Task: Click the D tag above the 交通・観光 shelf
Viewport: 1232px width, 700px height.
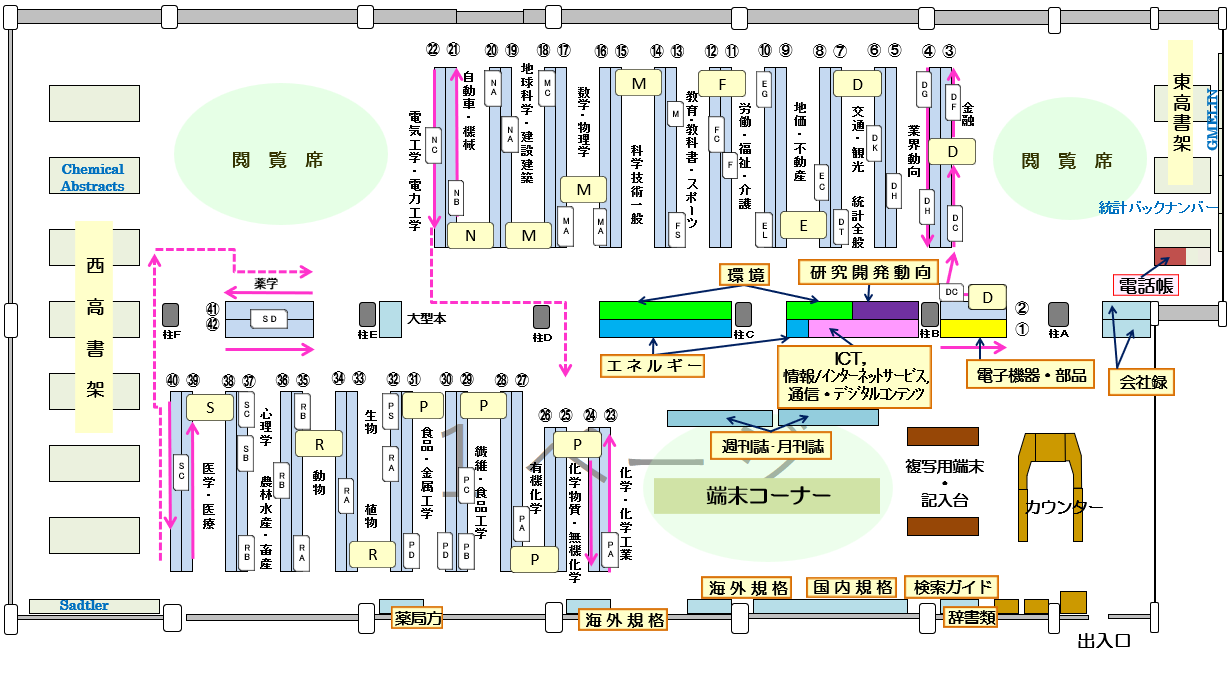Action: 855,84
